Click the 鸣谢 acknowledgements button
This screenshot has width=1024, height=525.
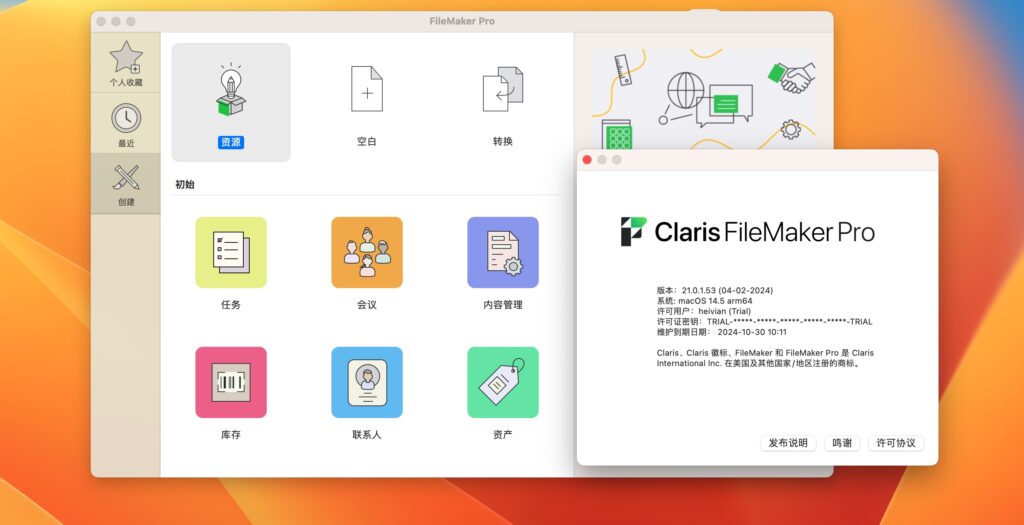(842, 443)
